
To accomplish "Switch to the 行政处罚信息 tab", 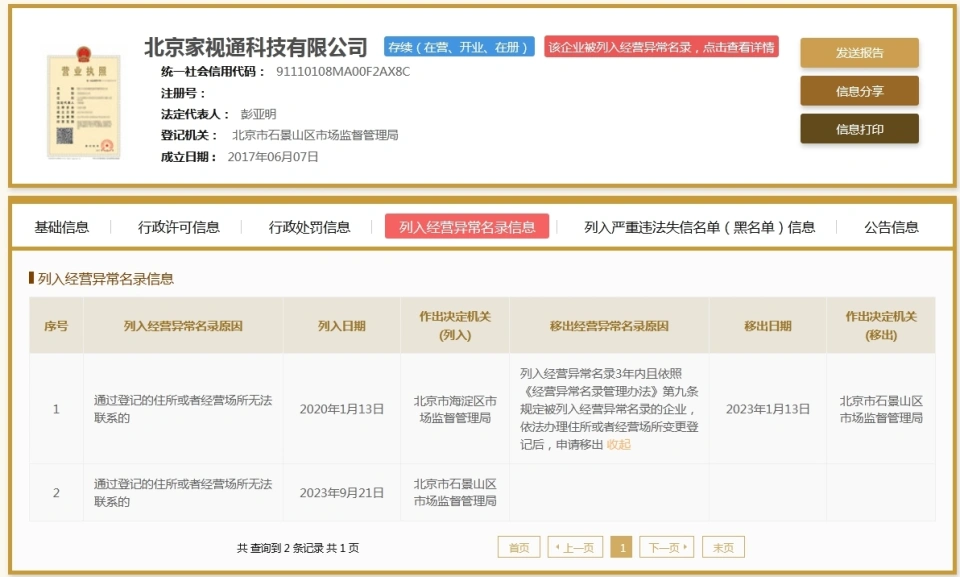I will 309,227.
